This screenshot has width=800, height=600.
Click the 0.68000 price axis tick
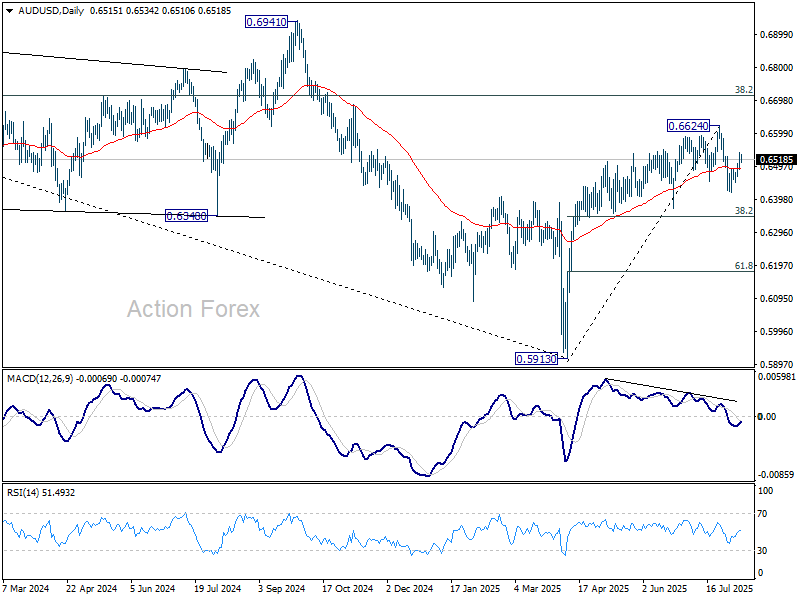[777, 68]
